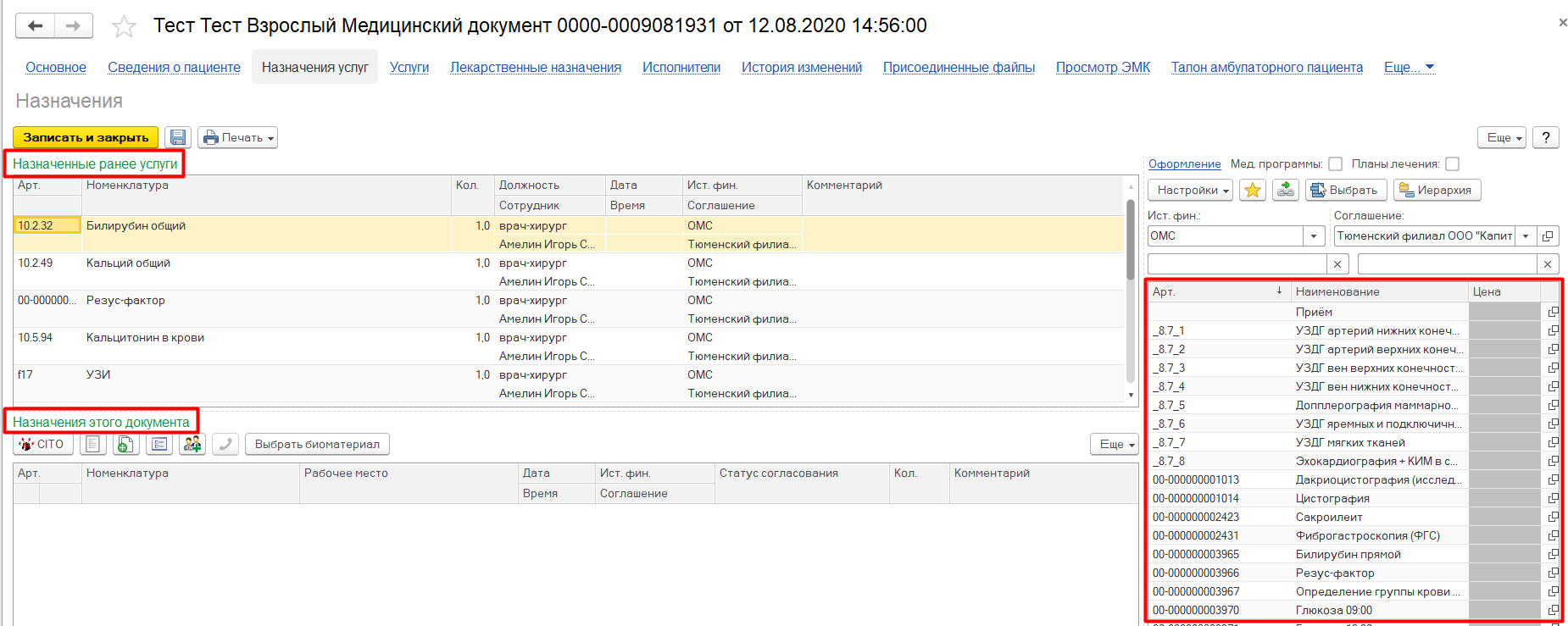Select the Билирубин прямой service row

pos(1348,554)
